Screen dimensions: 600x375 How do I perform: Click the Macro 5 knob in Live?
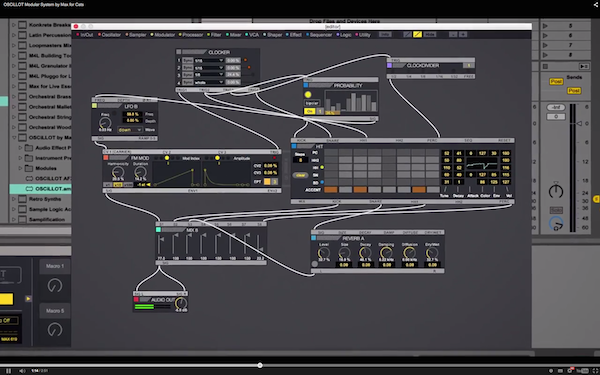click(55, 329)
